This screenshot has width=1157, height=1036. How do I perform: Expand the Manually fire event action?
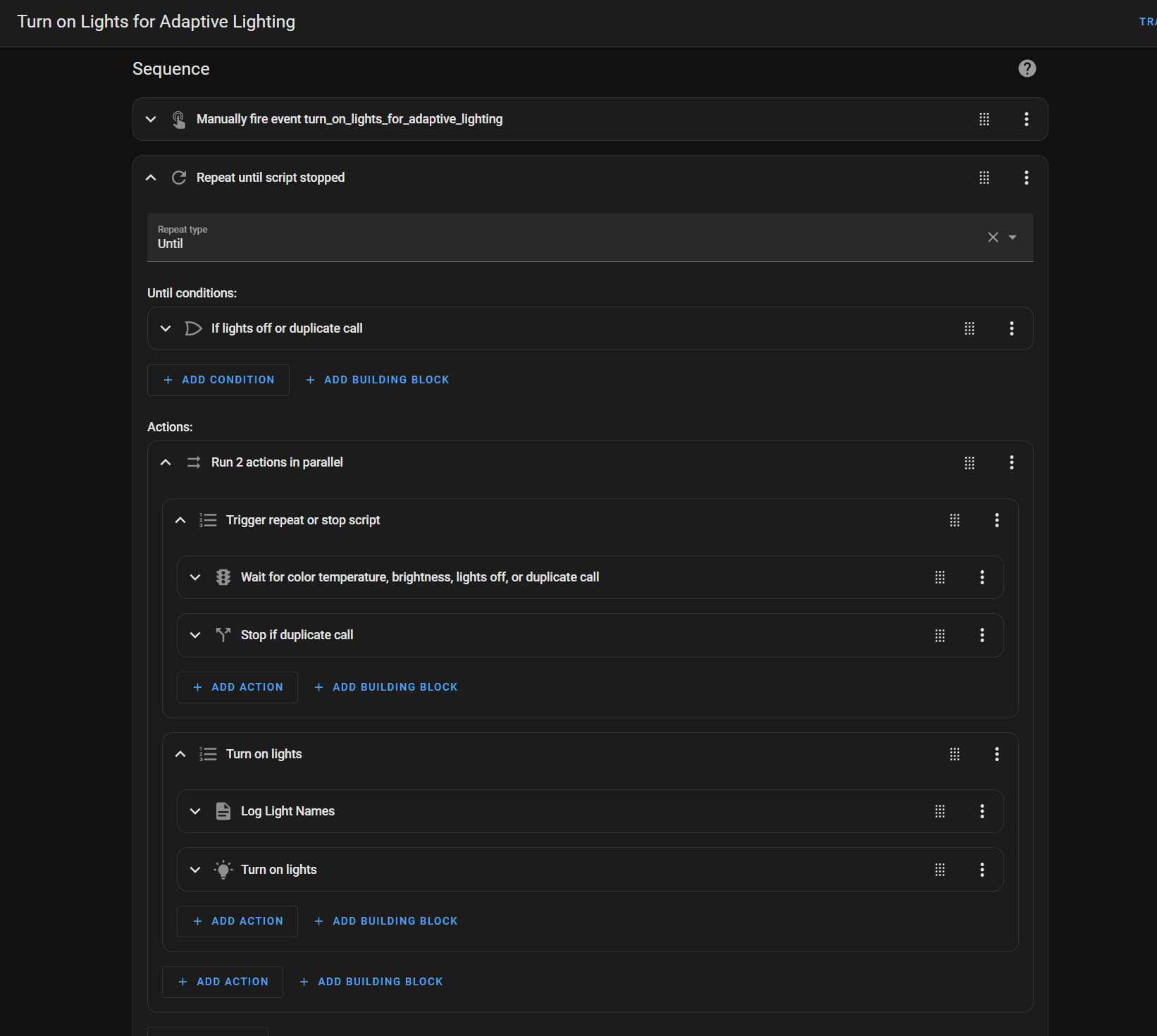click(x=151, y=119)
